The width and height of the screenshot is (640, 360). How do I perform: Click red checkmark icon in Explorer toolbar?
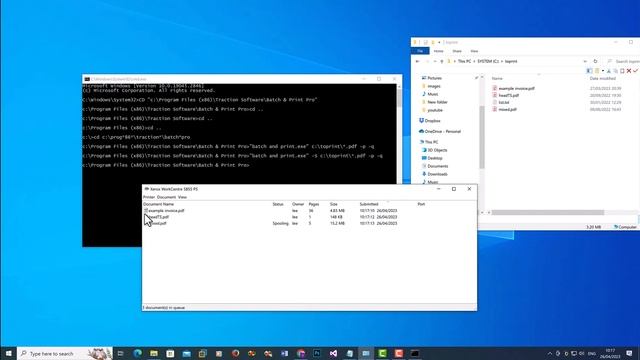pyautogui.click(x=636, y=71)
